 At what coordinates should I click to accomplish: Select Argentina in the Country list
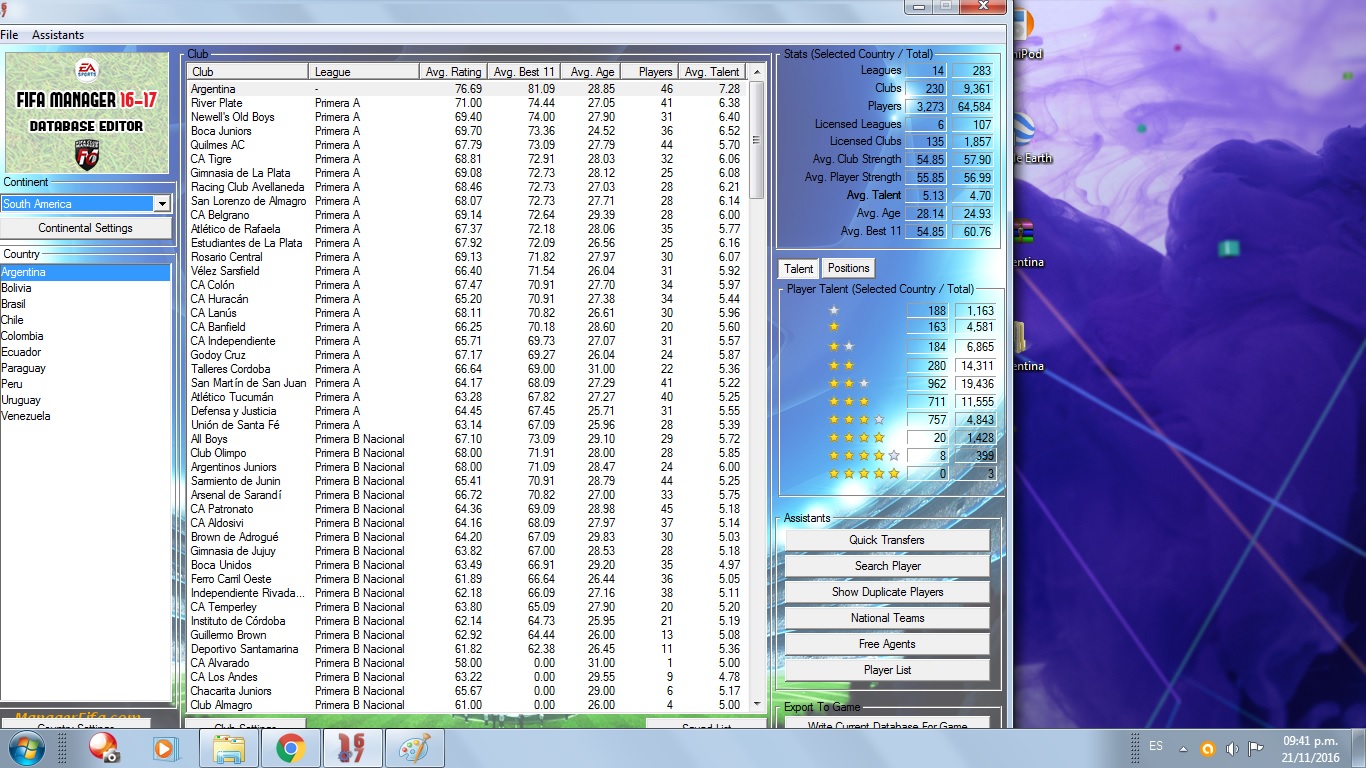point(85,272)
